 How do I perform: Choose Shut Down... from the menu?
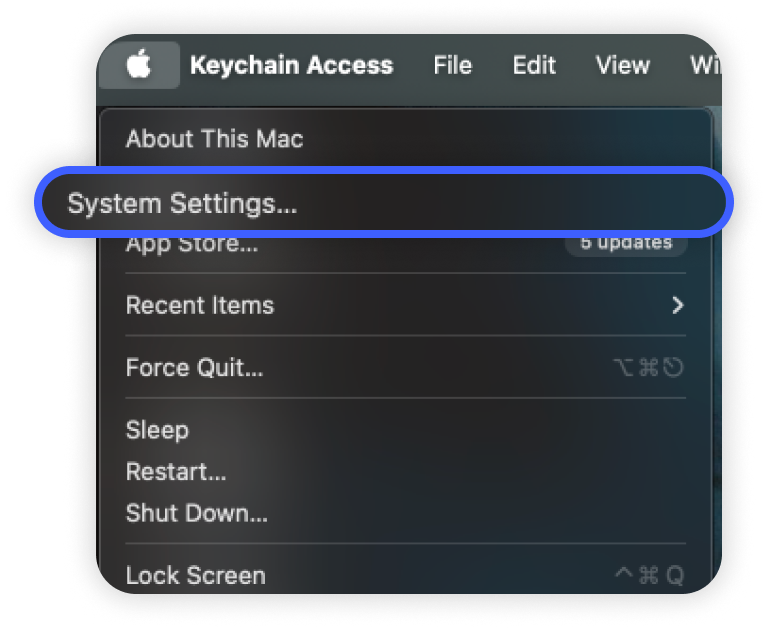[196, 514]
